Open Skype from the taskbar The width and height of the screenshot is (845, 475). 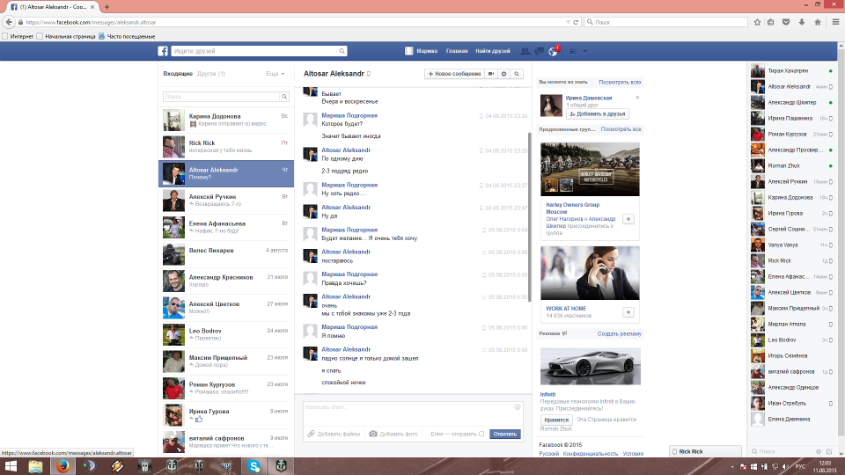coord(254,466)
